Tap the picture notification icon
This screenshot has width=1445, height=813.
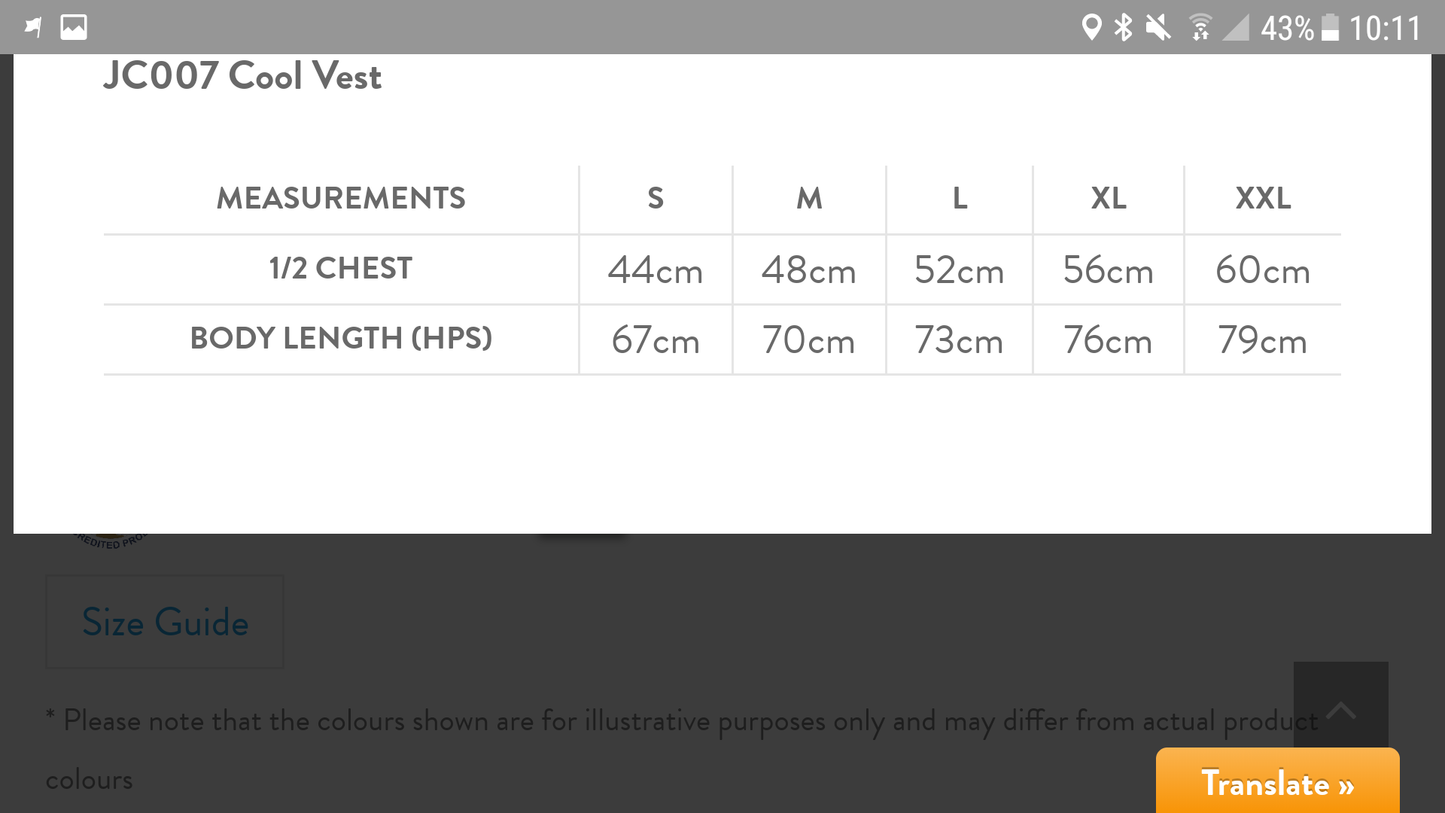pyautogui.click(x=73, y=28)
